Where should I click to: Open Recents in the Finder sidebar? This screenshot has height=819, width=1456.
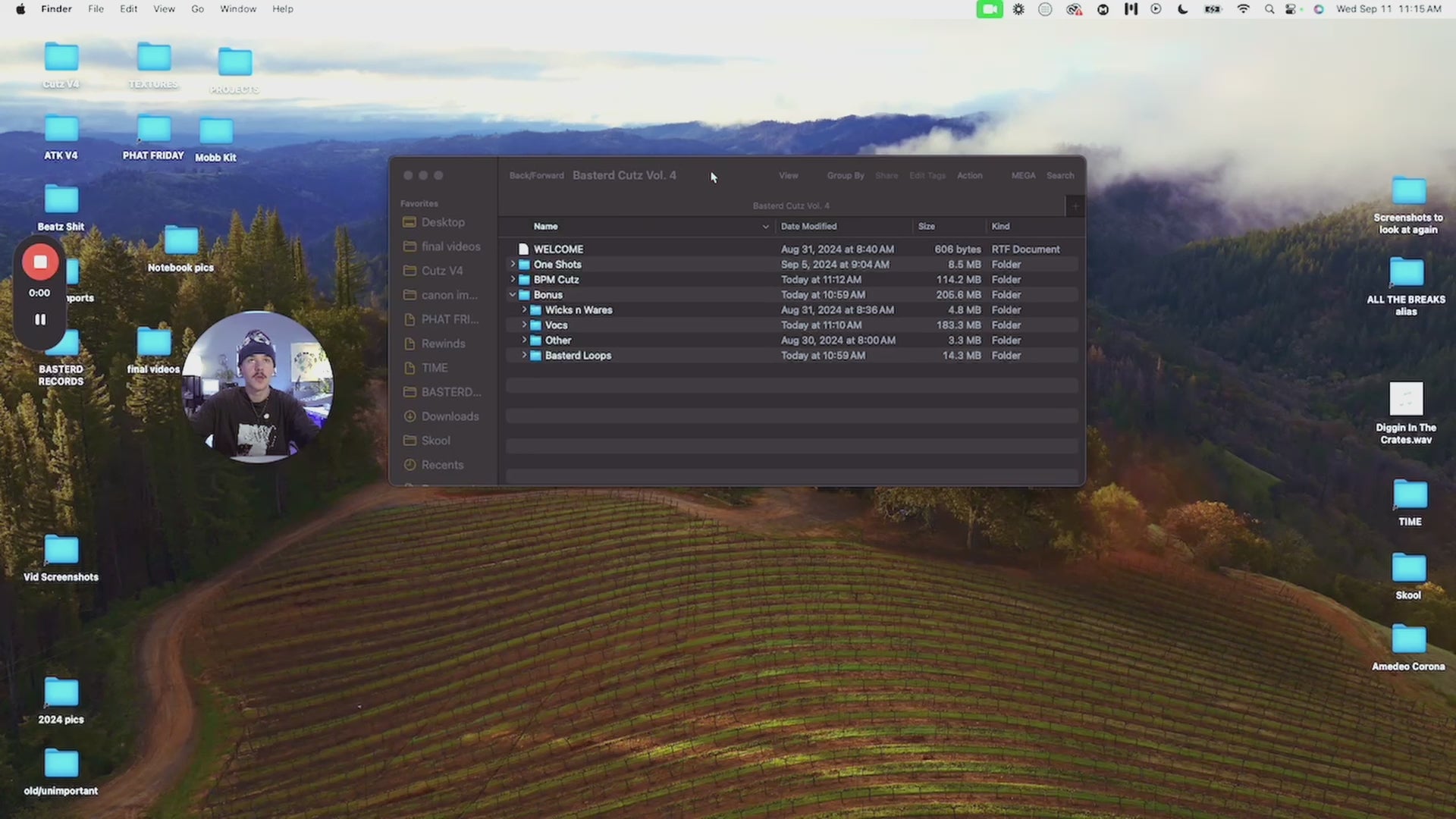pos(441,465)
